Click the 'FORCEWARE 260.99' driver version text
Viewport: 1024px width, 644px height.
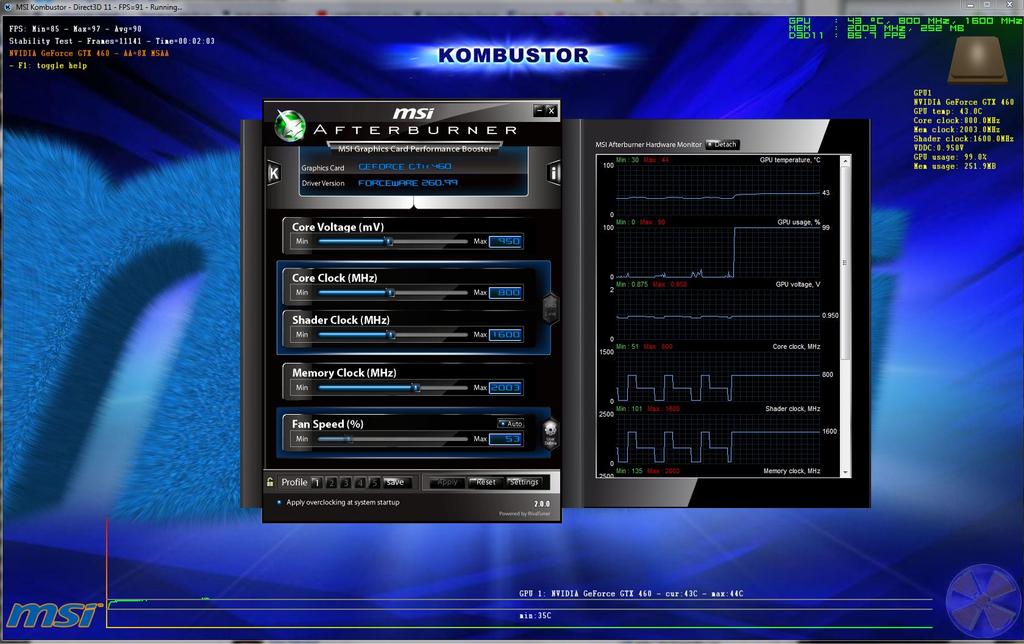click(x=408, y=183)
